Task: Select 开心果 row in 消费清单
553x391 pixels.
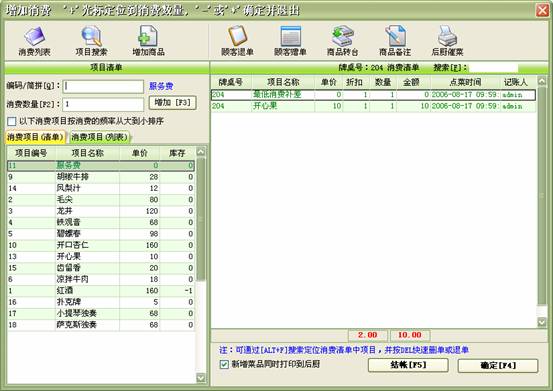Action: coord(373,106)
